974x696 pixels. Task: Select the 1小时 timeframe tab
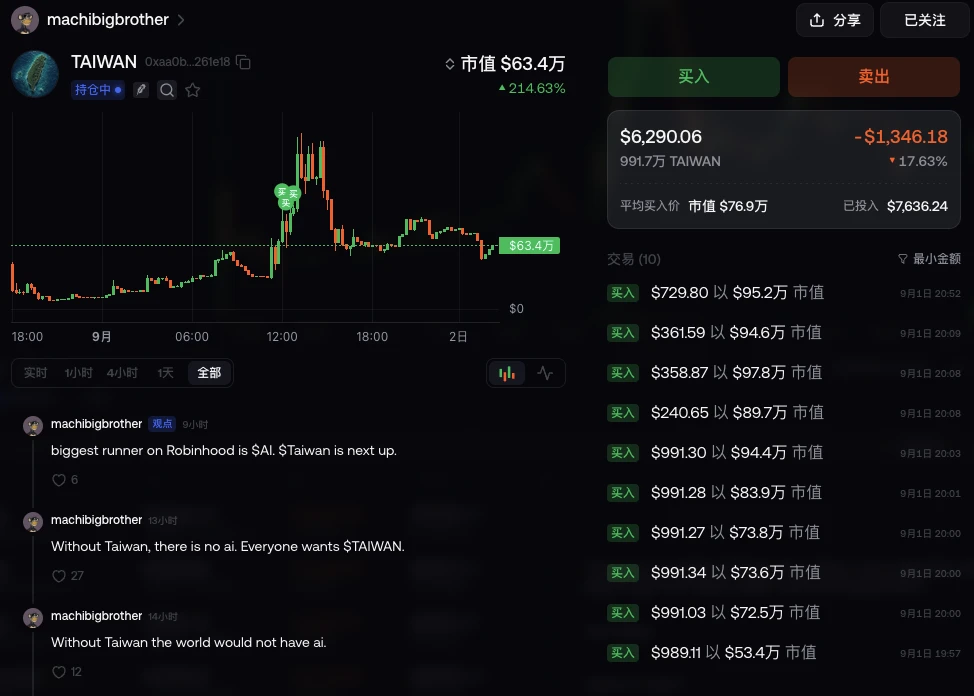(x=78, y=373)
